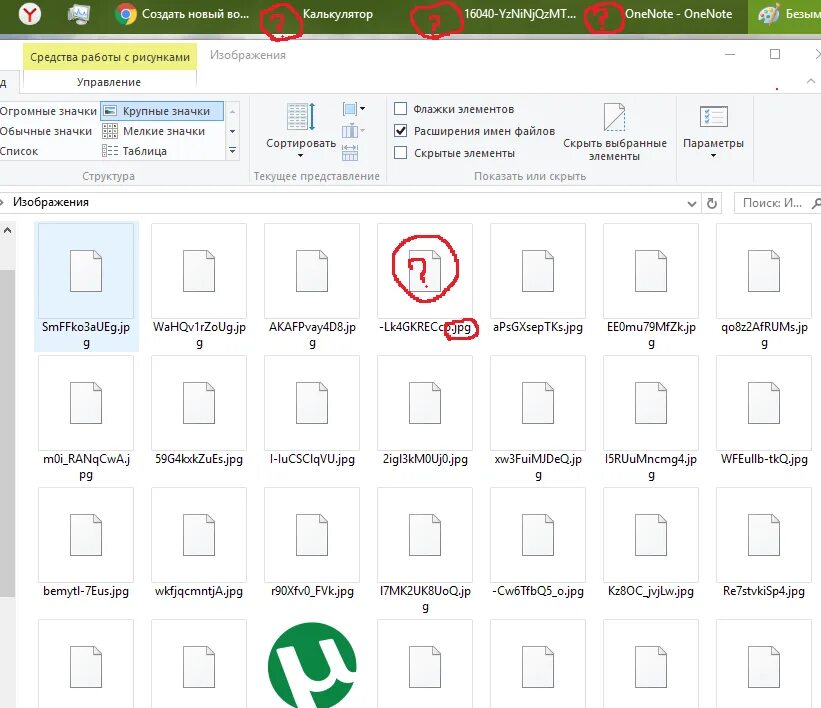Uncheck Расширения имен файлов
The image size is (821, 708).
401,130
